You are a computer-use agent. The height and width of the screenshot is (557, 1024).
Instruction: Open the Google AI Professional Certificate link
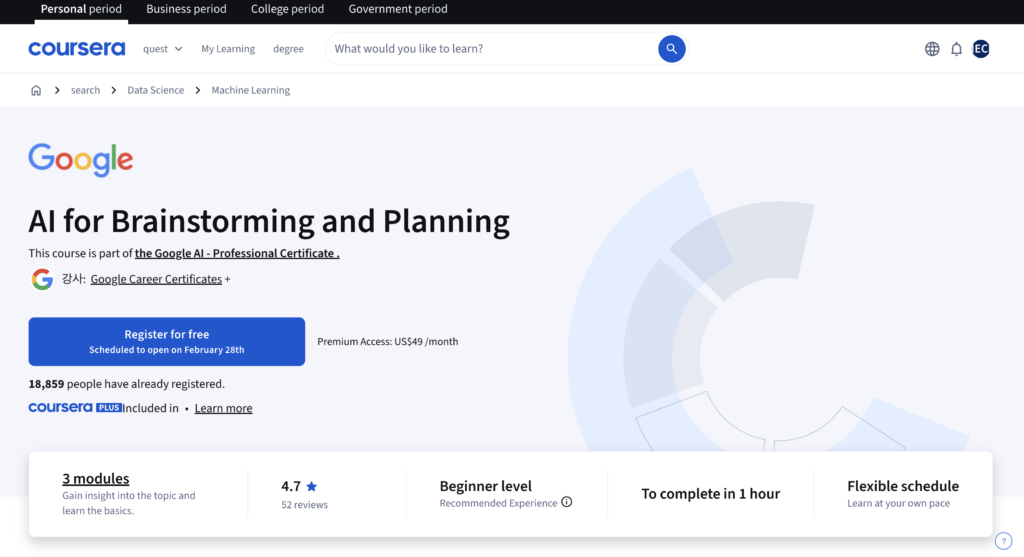[x=237, y=253]
